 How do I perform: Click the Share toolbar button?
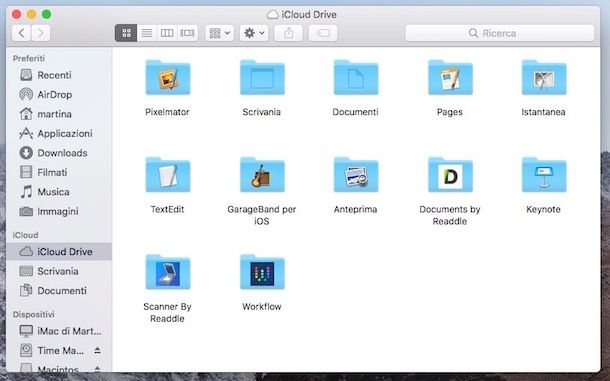288,33
